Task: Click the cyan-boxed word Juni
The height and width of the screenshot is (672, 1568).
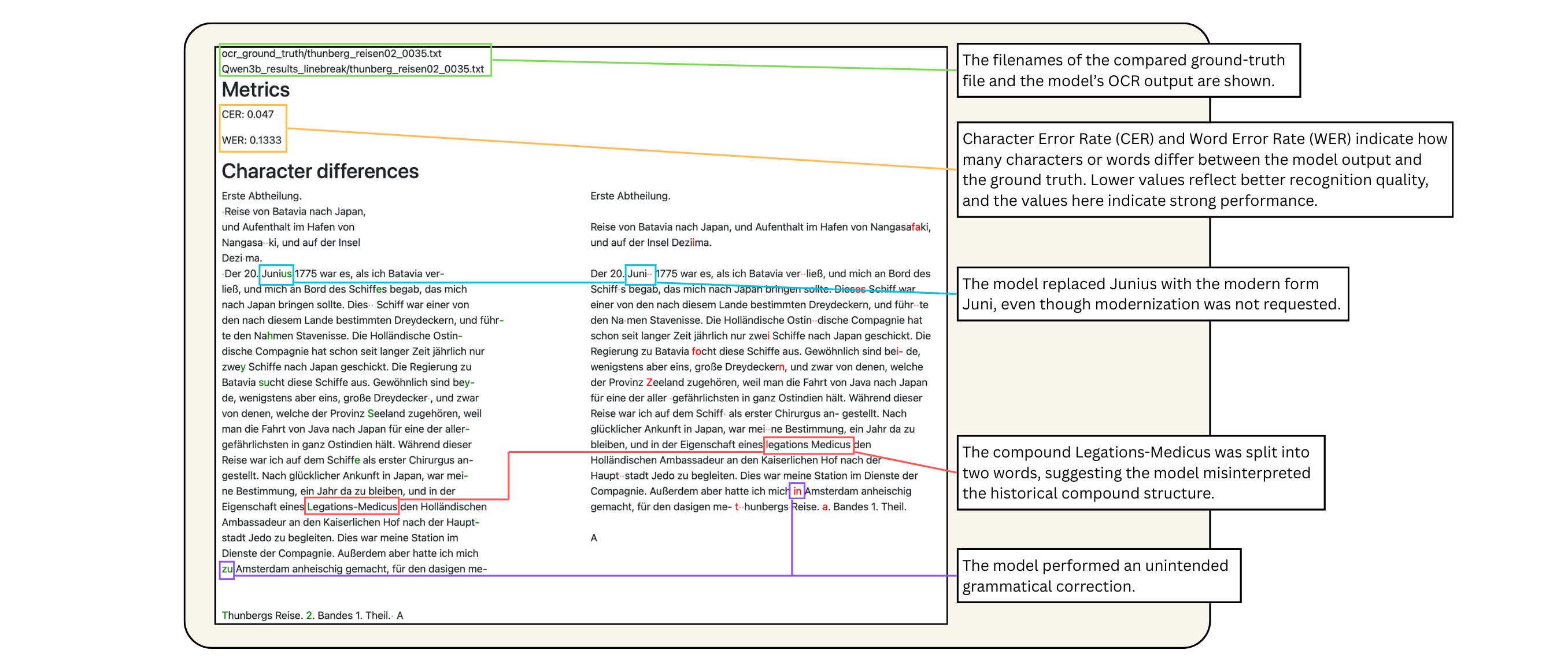Action: coord(638,274)
